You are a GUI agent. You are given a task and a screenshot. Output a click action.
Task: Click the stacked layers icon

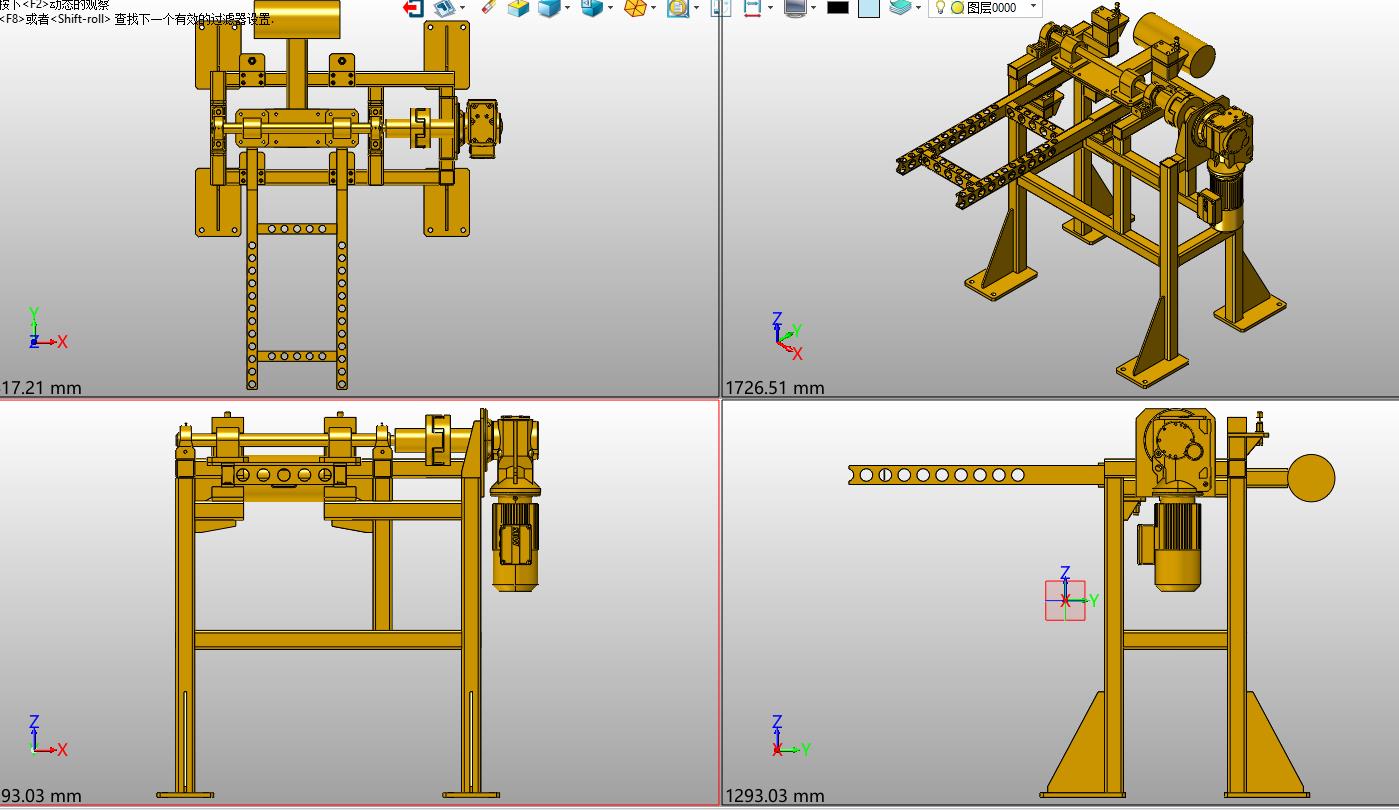900,6
